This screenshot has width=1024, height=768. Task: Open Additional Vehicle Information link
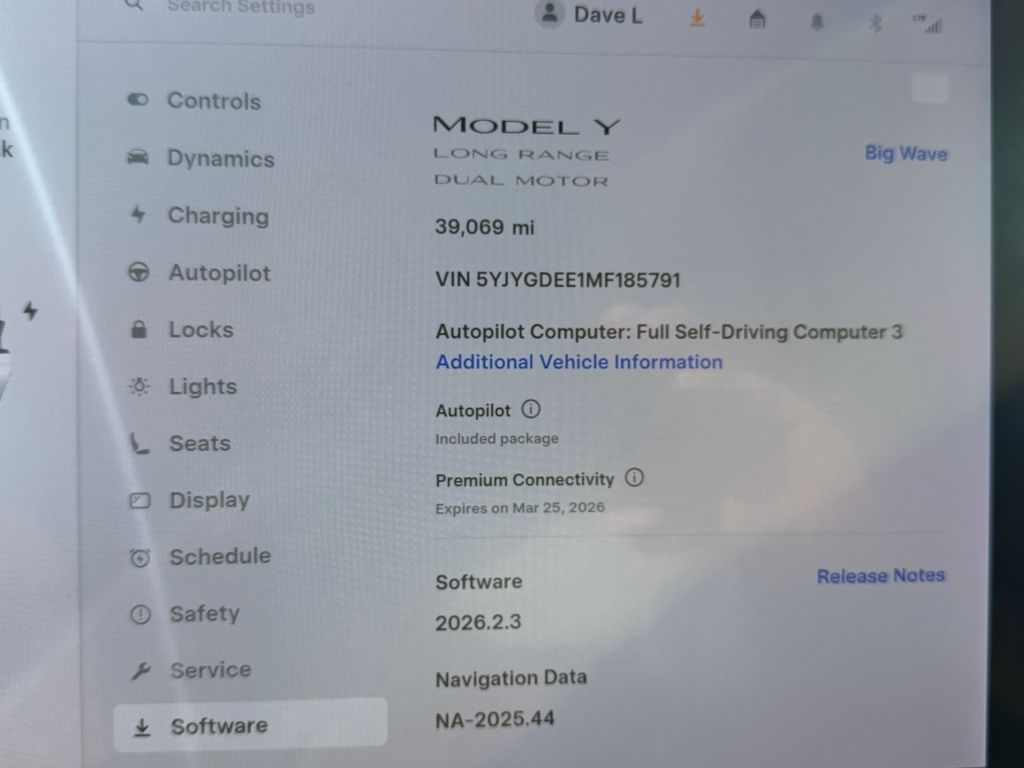(579, 362)
